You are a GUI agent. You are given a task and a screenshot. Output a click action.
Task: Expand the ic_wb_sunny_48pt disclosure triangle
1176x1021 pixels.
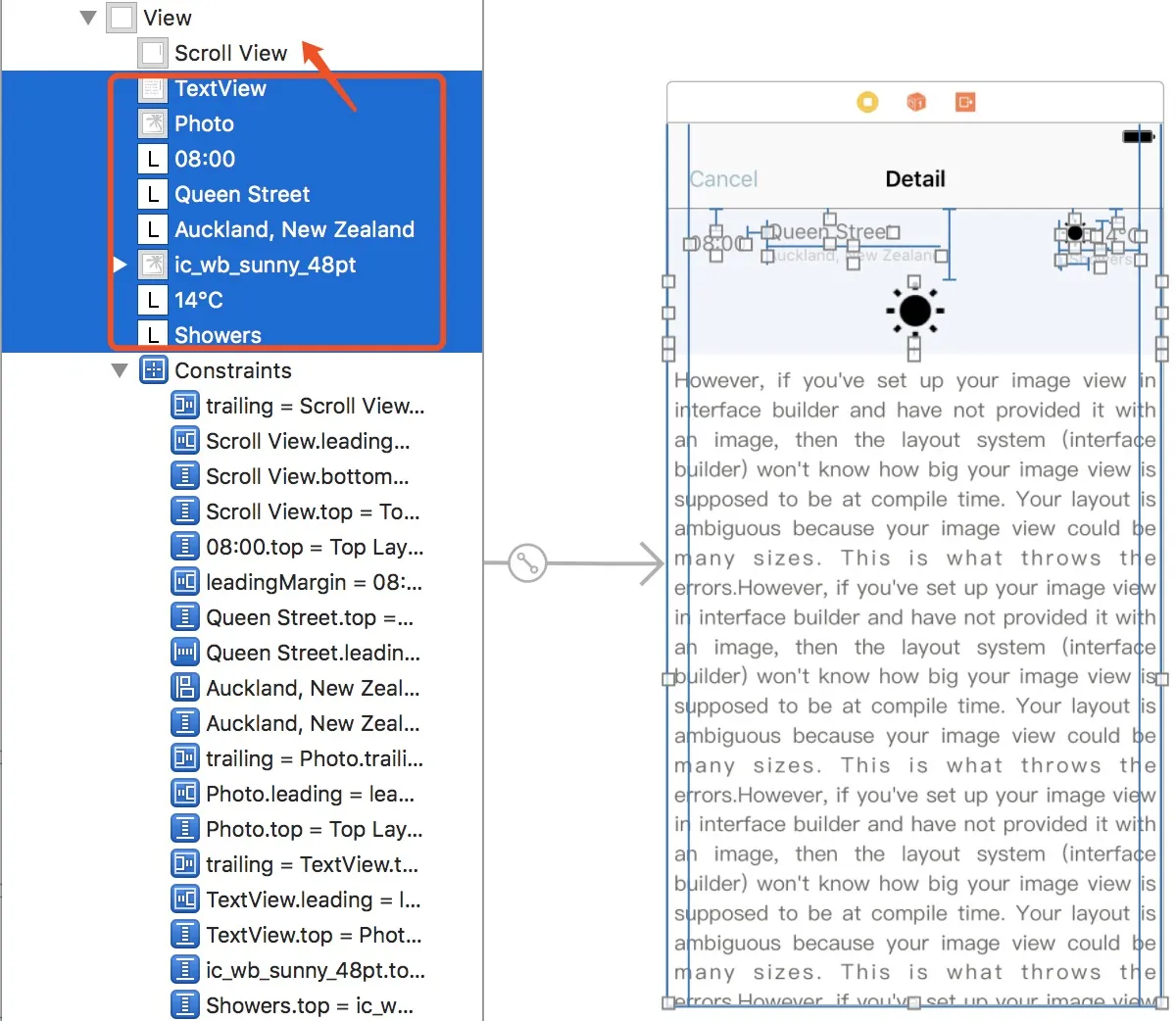click(120, 265)
